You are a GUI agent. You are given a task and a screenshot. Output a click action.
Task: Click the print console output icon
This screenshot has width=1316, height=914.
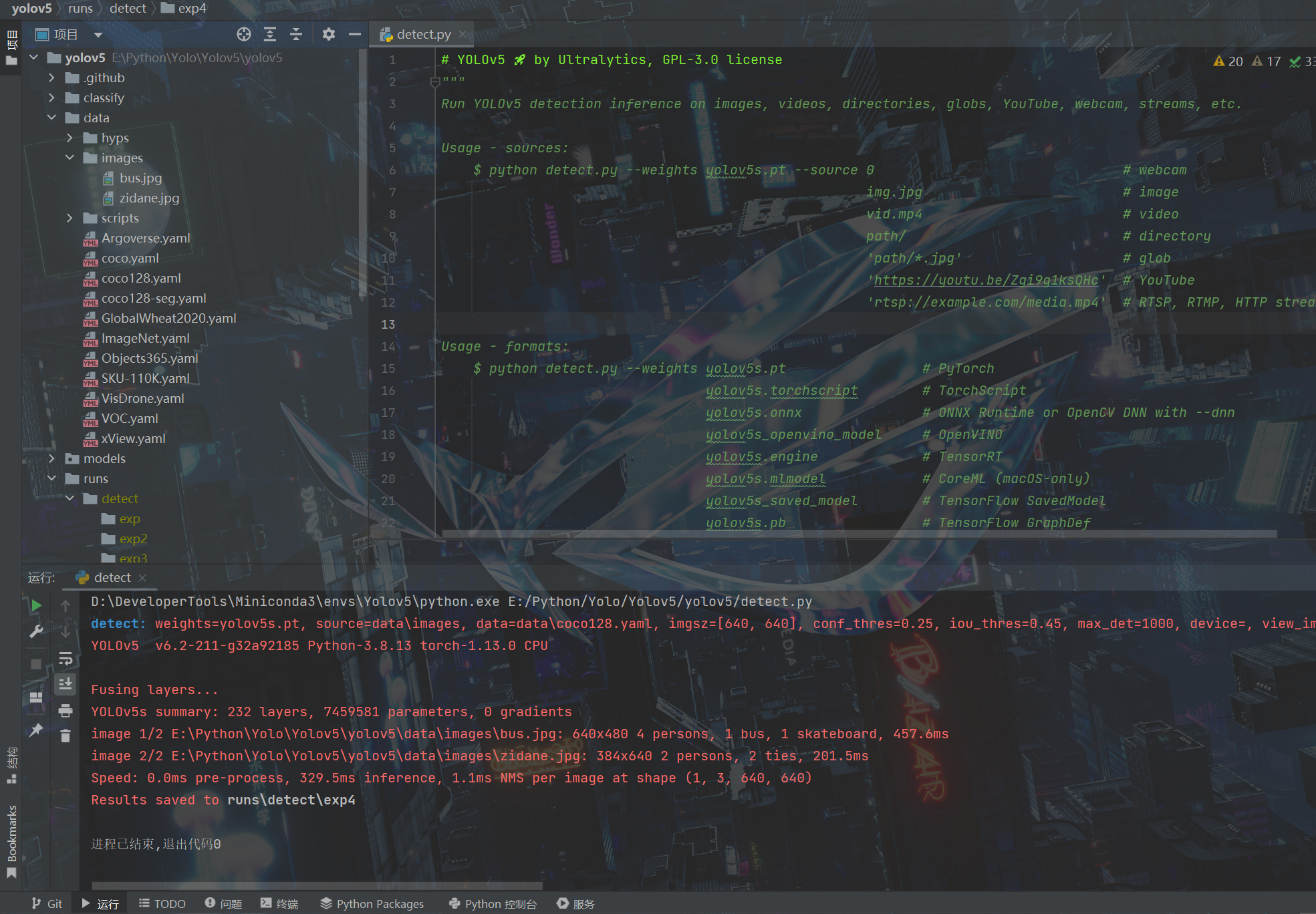[65, 710]
